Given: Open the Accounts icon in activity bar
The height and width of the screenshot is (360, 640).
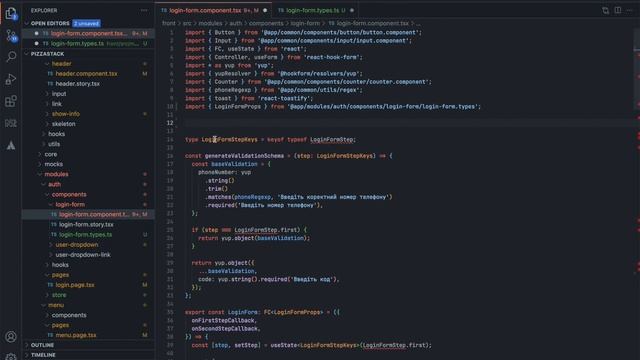Looking at the screenshot, I should 11,336.
